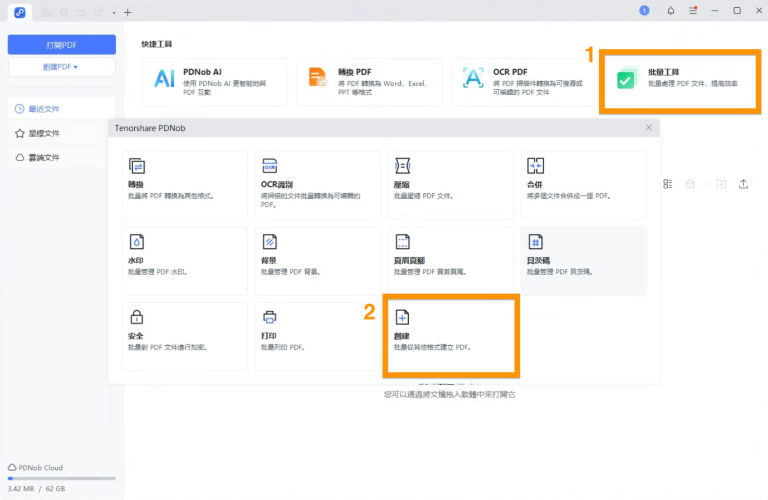768x500 pixels.
Task: Click the Tenorshare PDNob dialog title
Action: 150,128
